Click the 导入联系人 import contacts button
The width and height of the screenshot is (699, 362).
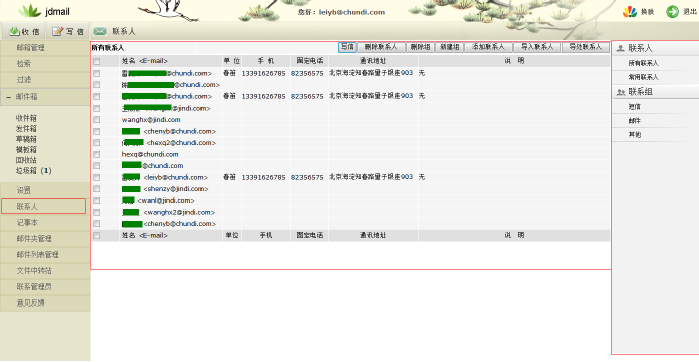pos(537,47)
